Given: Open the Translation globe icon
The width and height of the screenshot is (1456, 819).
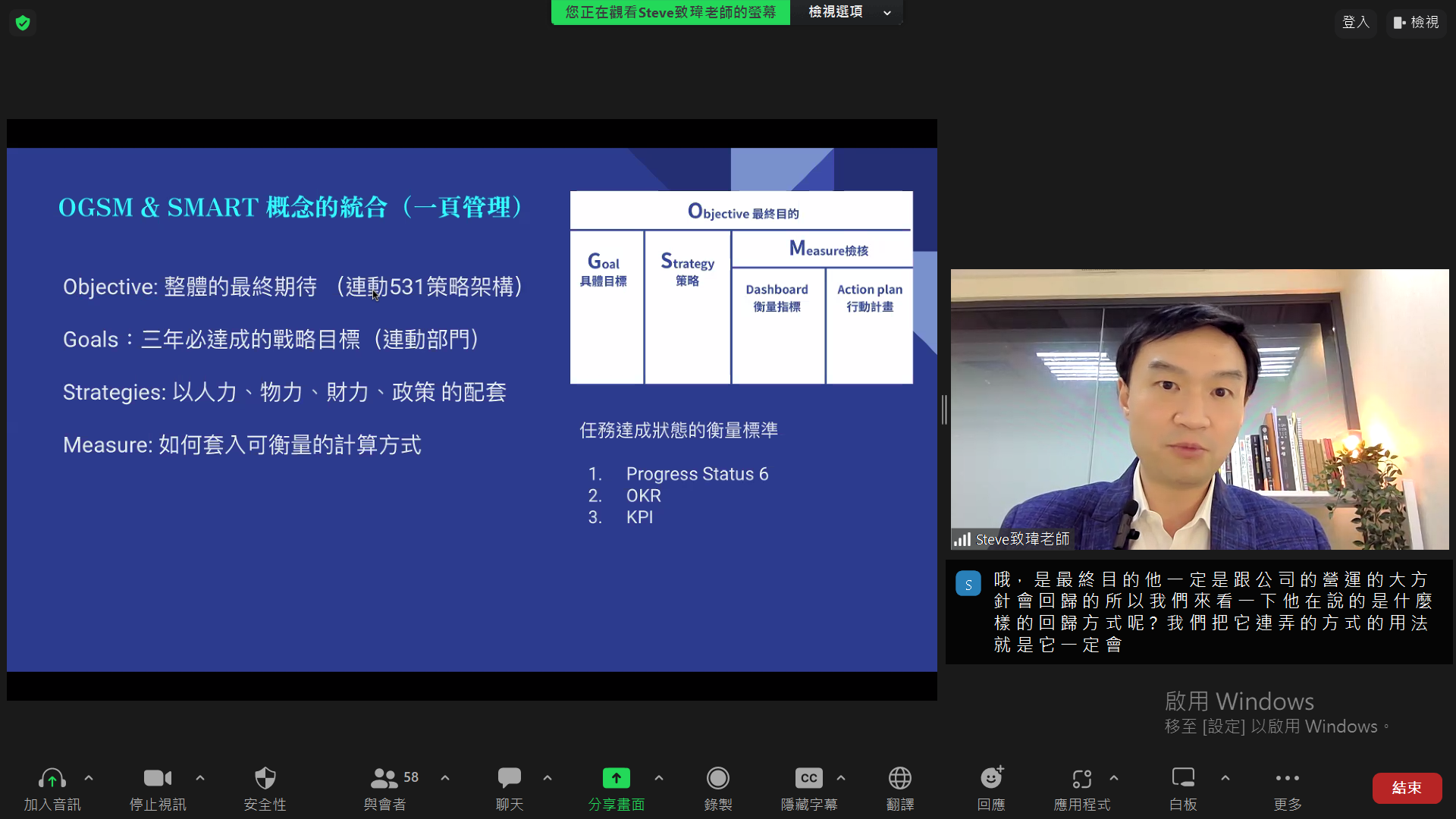Looking at the screenshot, I should [x=899, y=779].
